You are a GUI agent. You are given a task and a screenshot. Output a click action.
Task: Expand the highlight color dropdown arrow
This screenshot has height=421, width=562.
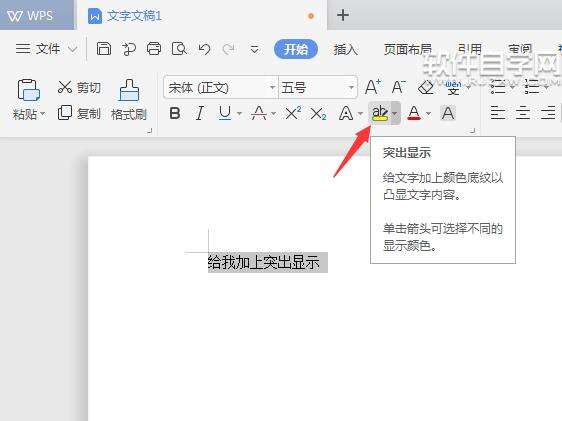point(395,113)
